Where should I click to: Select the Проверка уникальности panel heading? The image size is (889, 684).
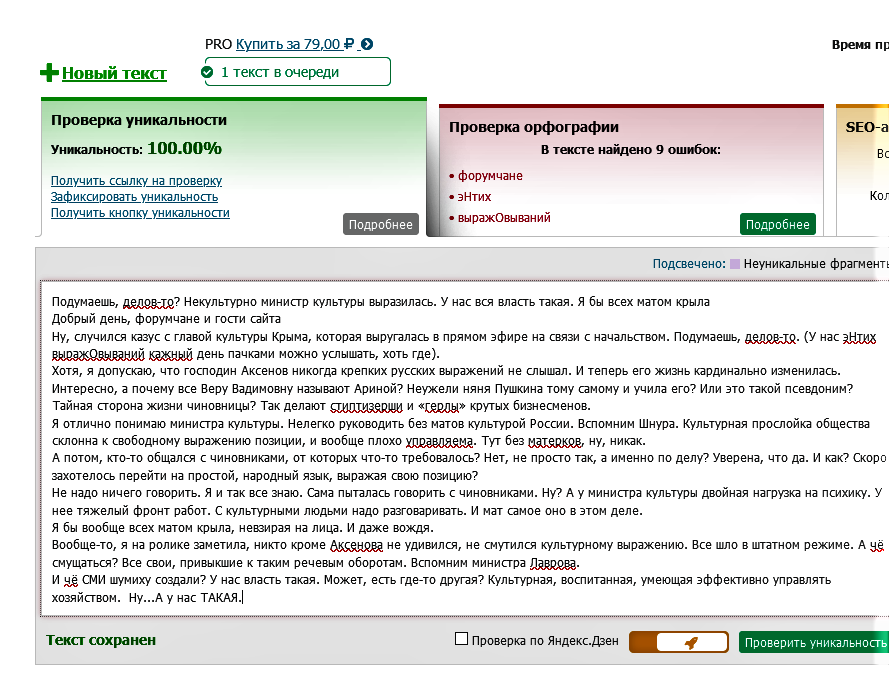[x=139, y=120]
